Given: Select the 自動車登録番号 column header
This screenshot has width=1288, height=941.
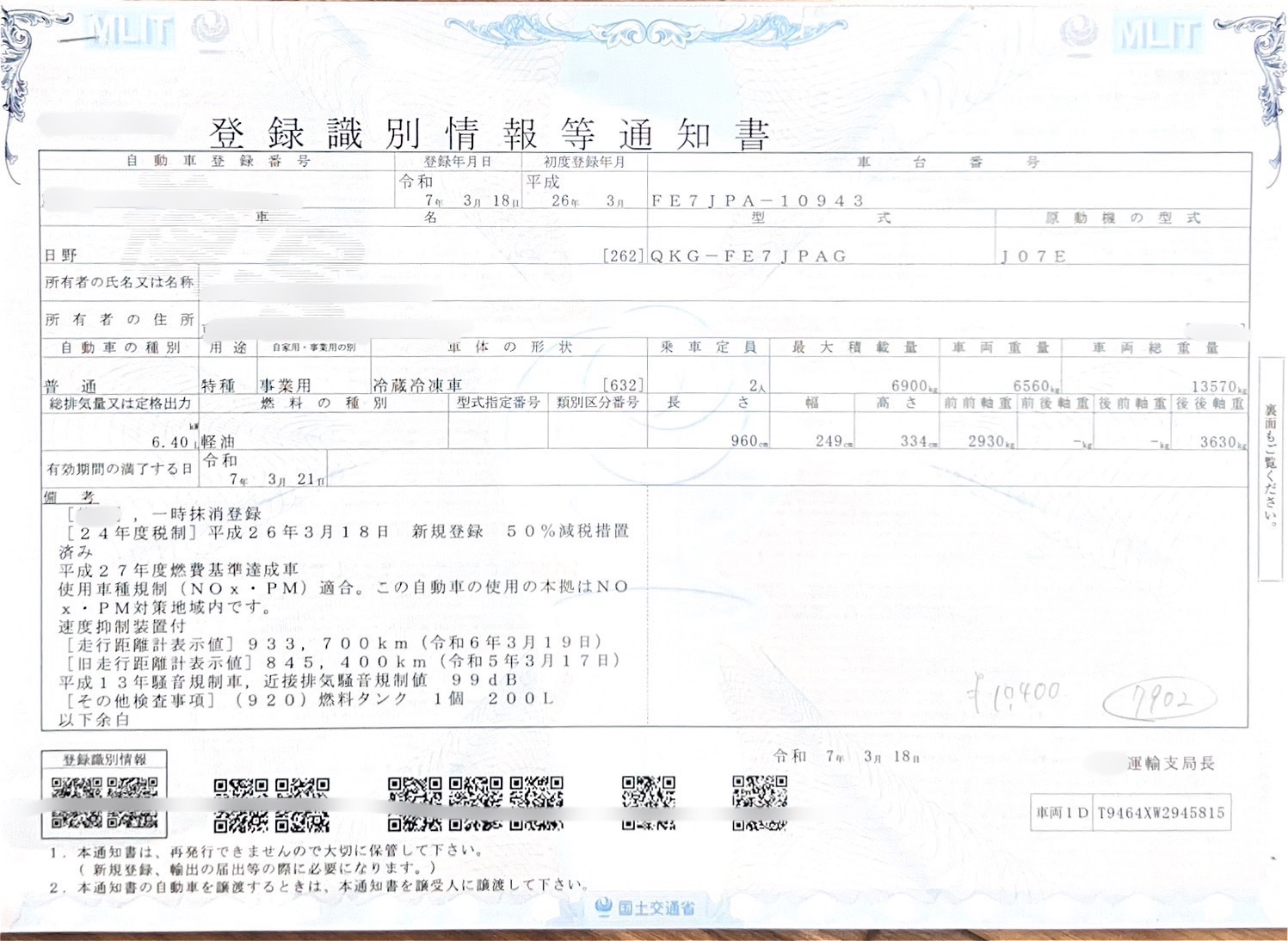Looking at the screenshot, I should 218,161.
